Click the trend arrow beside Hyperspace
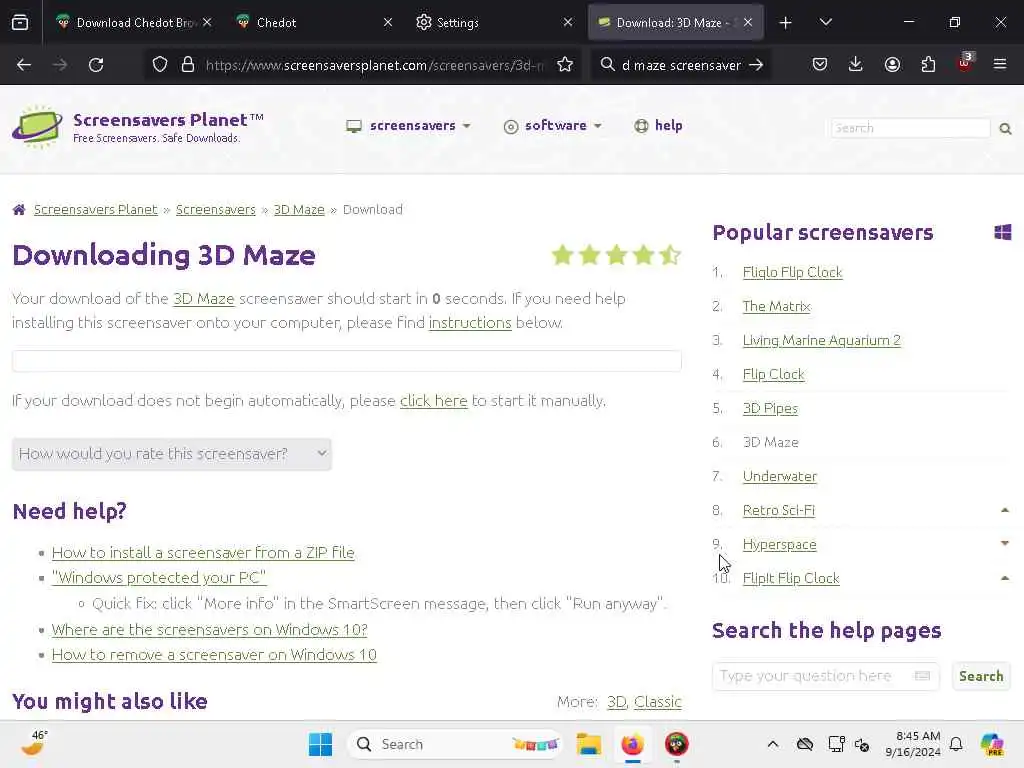This screenshot has height=768, width=1024. pos(1005,543)
